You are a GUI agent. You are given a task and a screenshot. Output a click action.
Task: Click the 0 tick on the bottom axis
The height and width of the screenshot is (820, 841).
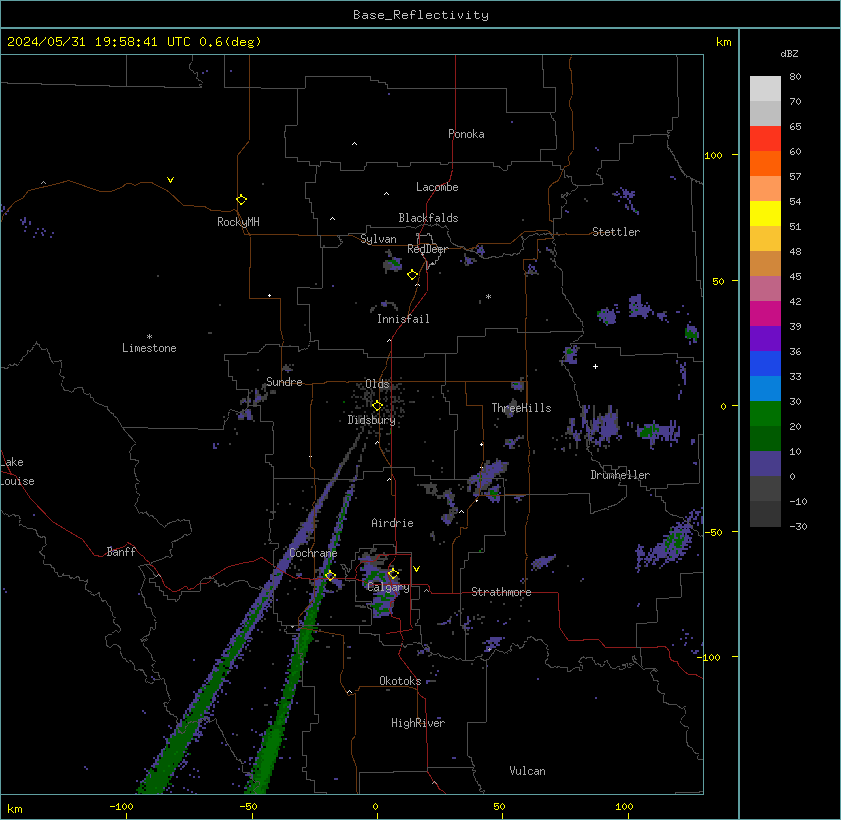pos(375,807)
